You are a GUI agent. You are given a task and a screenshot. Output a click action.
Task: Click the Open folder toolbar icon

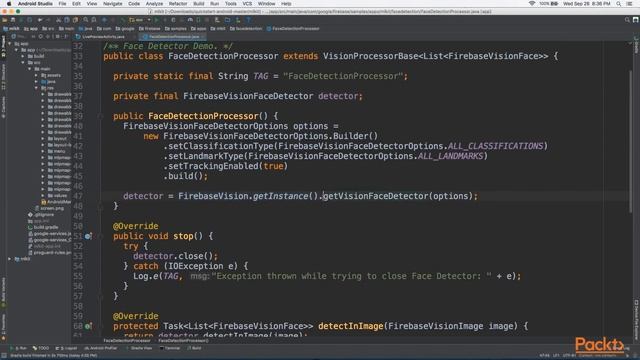click(4, 20)
